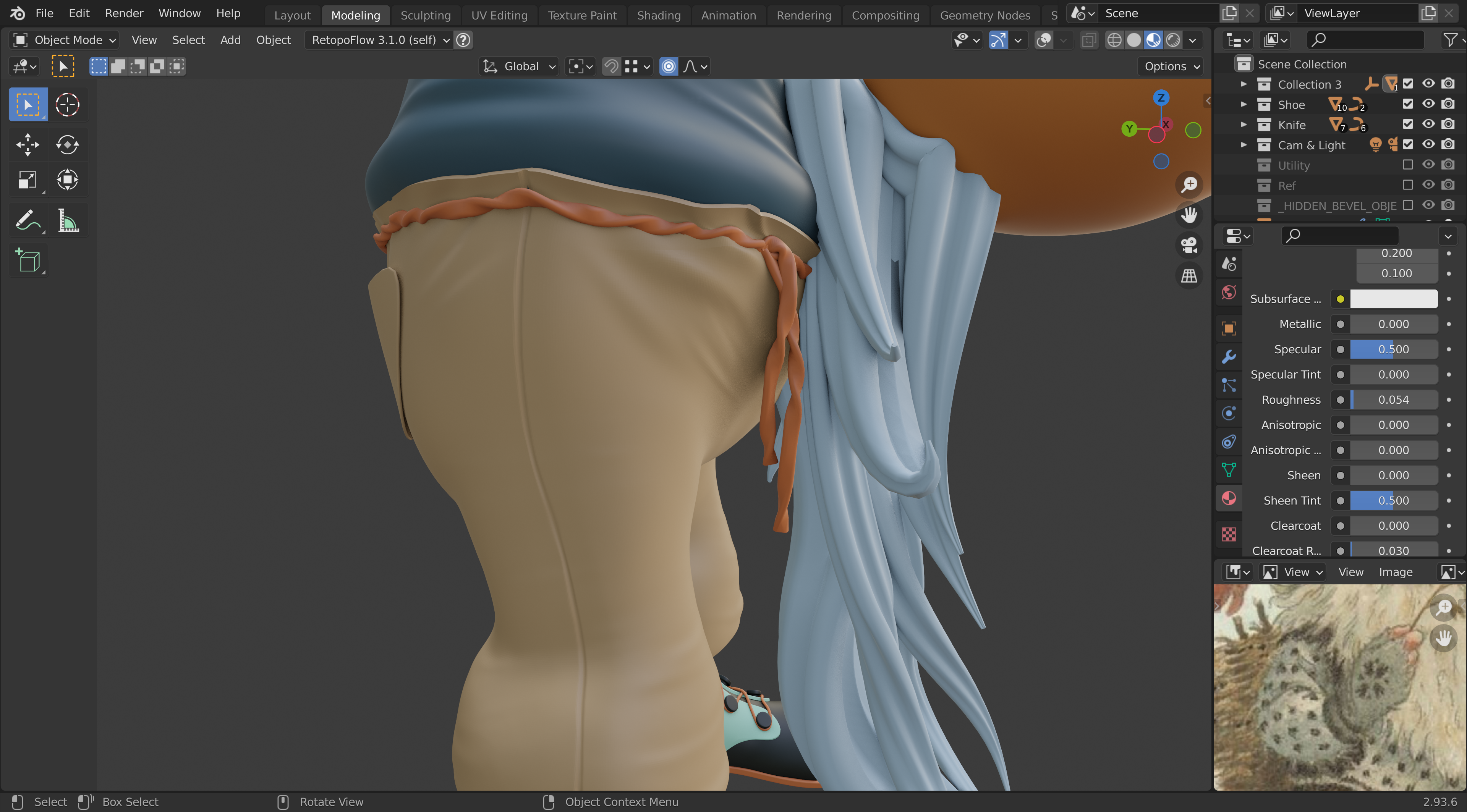Open the Global transform orientation dropdown
The height and width of the screenshot is (812, 1467).
(519, 66)
